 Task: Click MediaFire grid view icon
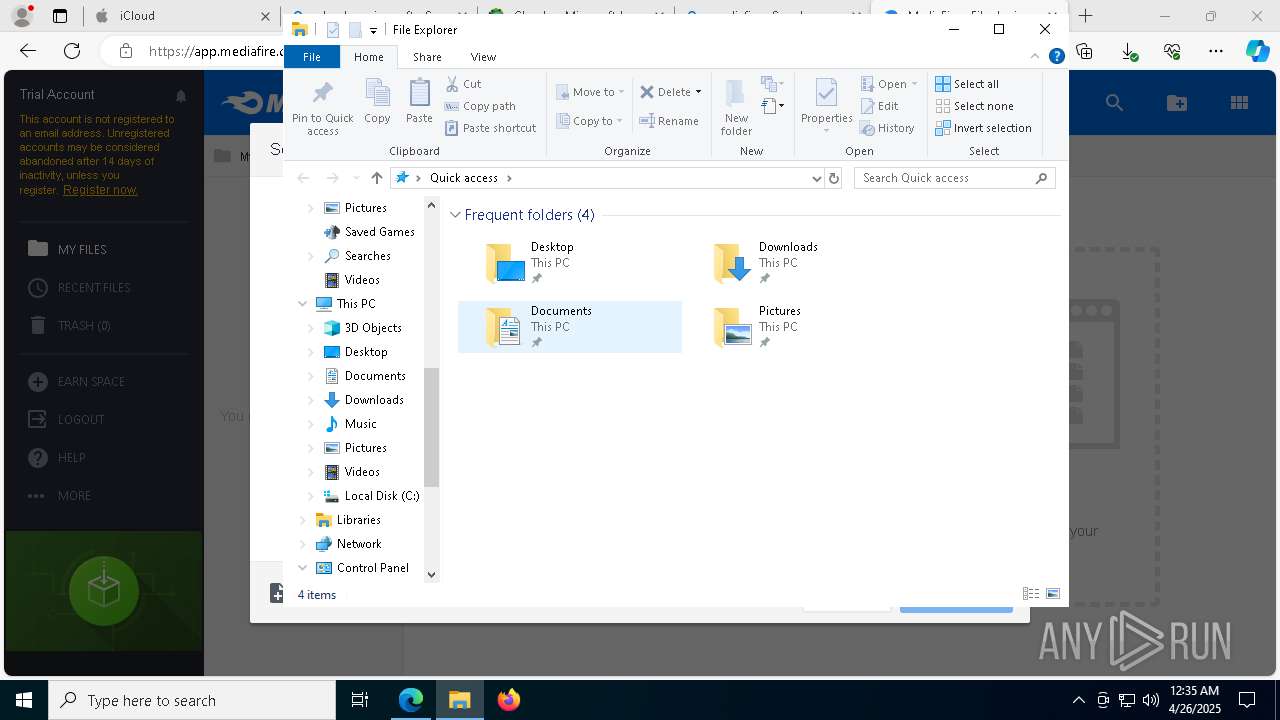coord(1239,102)
